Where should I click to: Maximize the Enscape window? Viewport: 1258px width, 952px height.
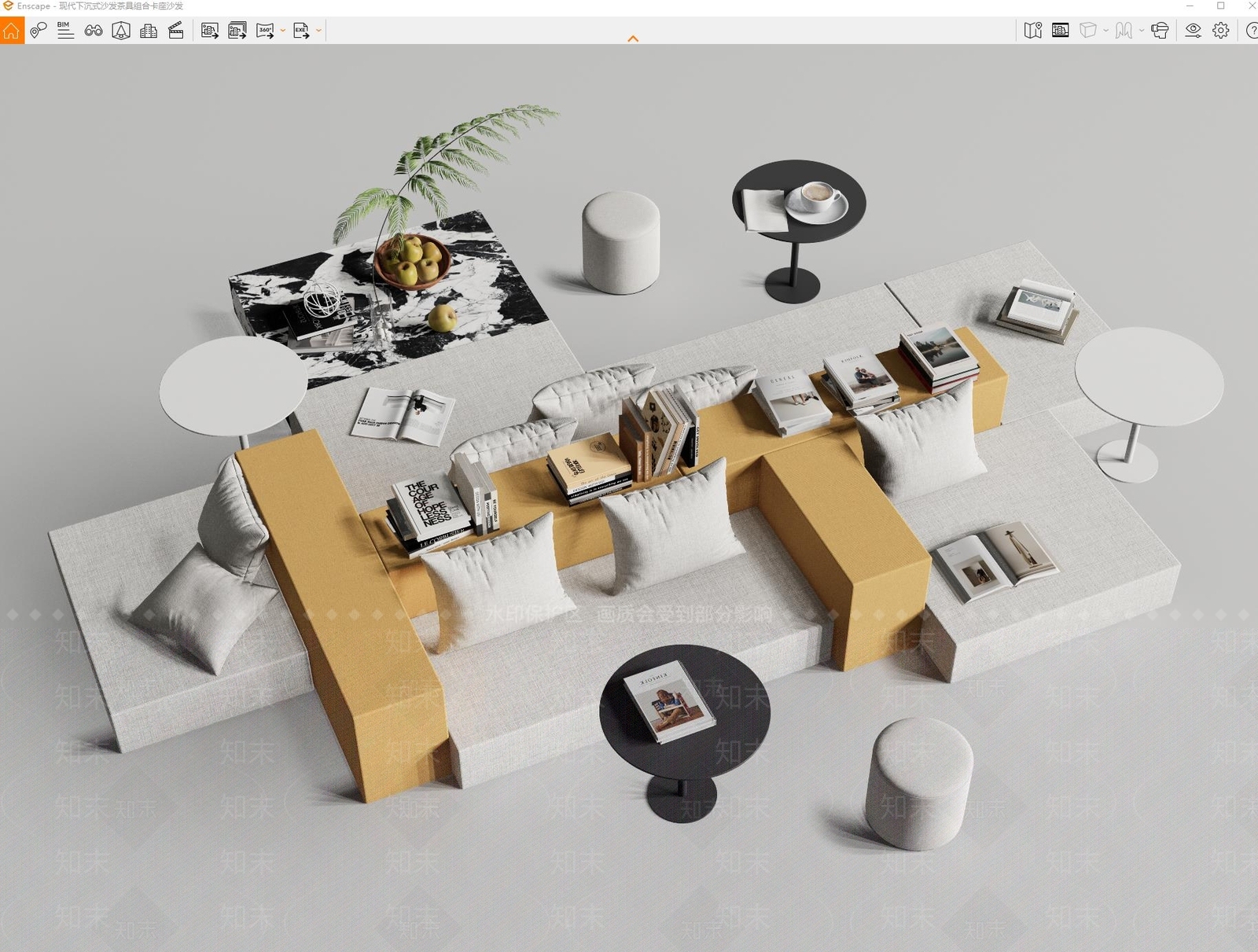pyautogui.click(x=1220, y=6)
